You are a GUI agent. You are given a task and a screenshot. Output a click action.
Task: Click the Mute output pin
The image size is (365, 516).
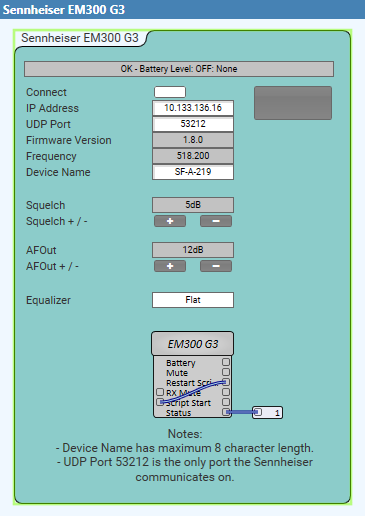coord(226,372)
